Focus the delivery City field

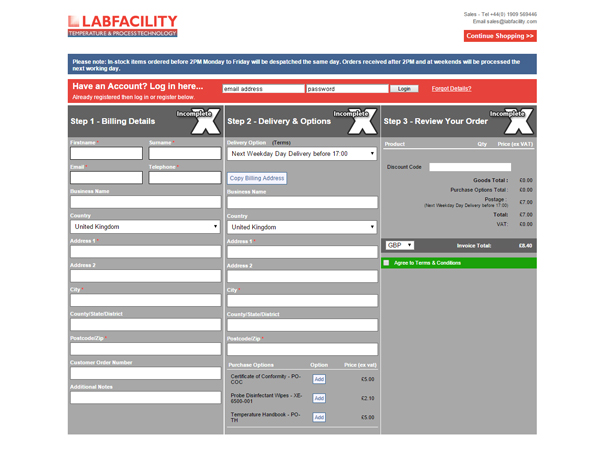[302, 301]
